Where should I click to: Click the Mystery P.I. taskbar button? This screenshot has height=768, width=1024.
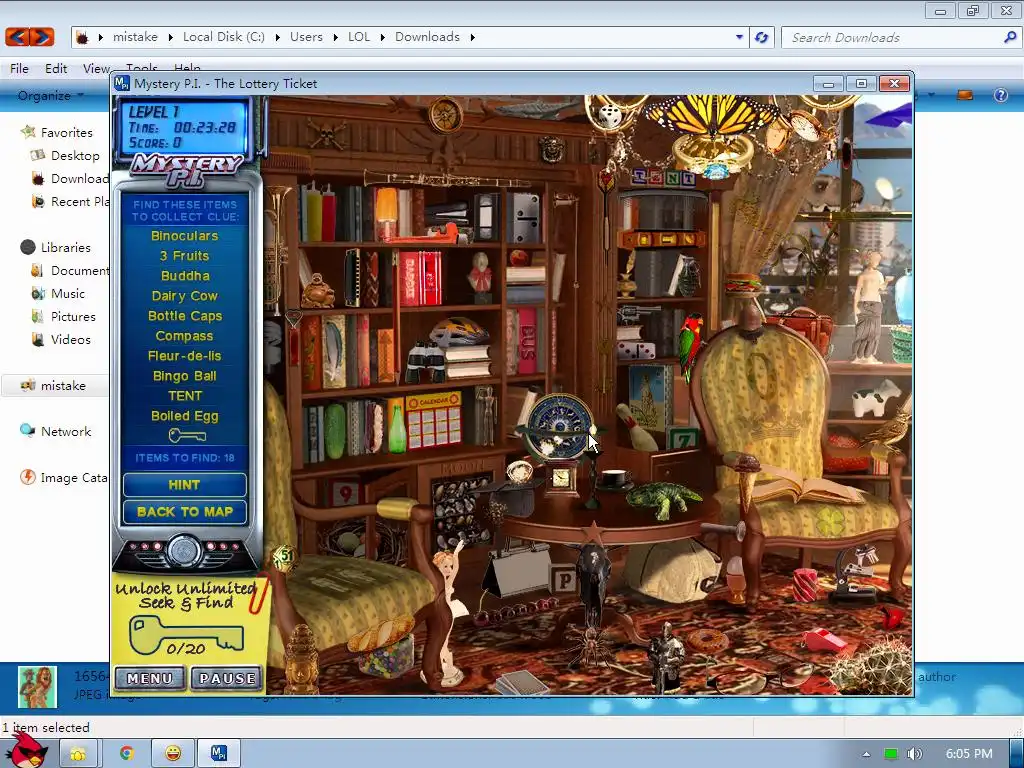(x=219, y=754)
